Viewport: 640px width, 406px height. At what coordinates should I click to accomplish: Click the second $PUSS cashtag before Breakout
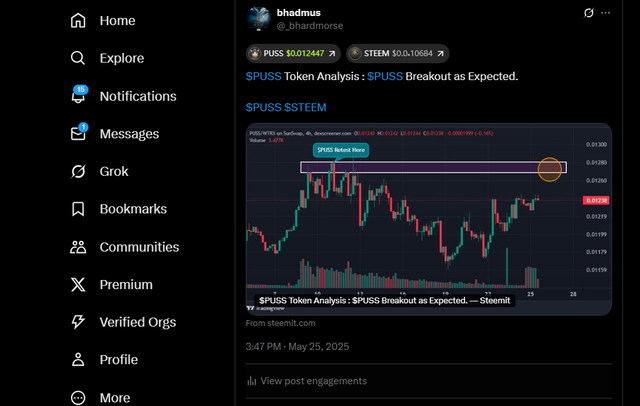tap(385, 76)
